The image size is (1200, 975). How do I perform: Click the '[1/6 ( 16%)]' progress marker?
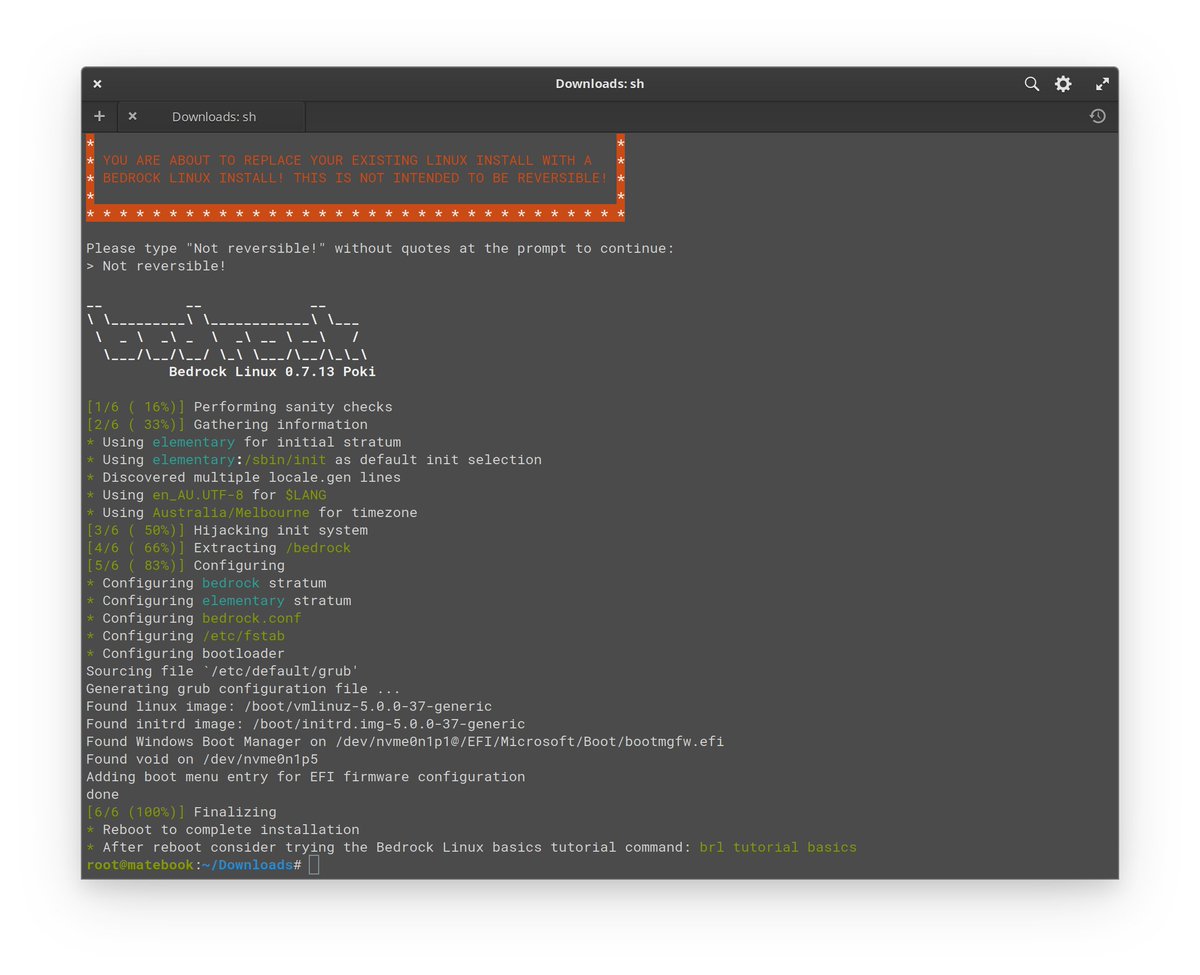pyautogui.click(x=135, y=407)
